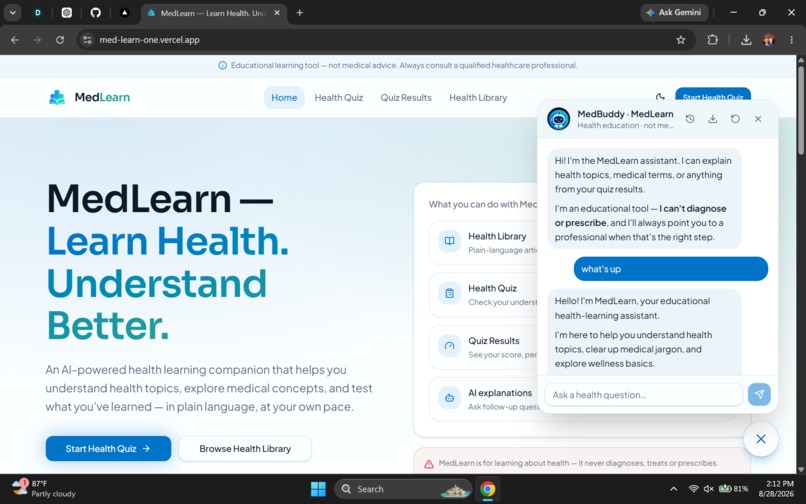The width and height of the screenshot is (806, 504).
Task: Toggle dark mode with the moon icon
Action: point(660,97)
